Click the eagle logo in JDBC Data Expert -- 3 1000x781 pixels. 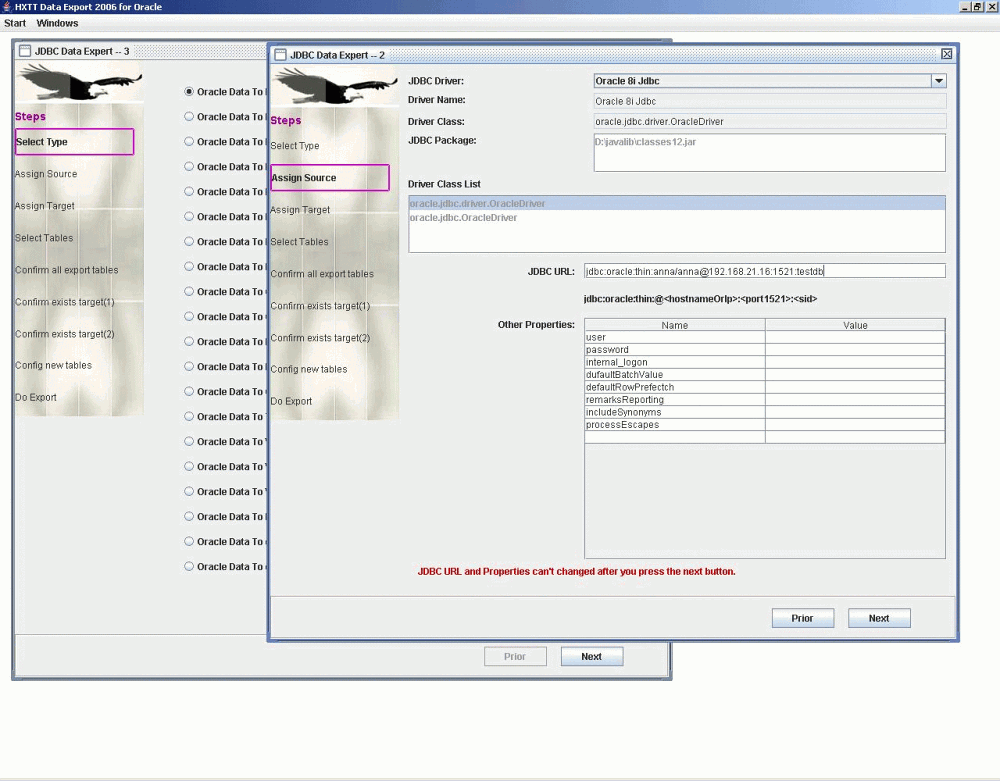click(80, 84)
